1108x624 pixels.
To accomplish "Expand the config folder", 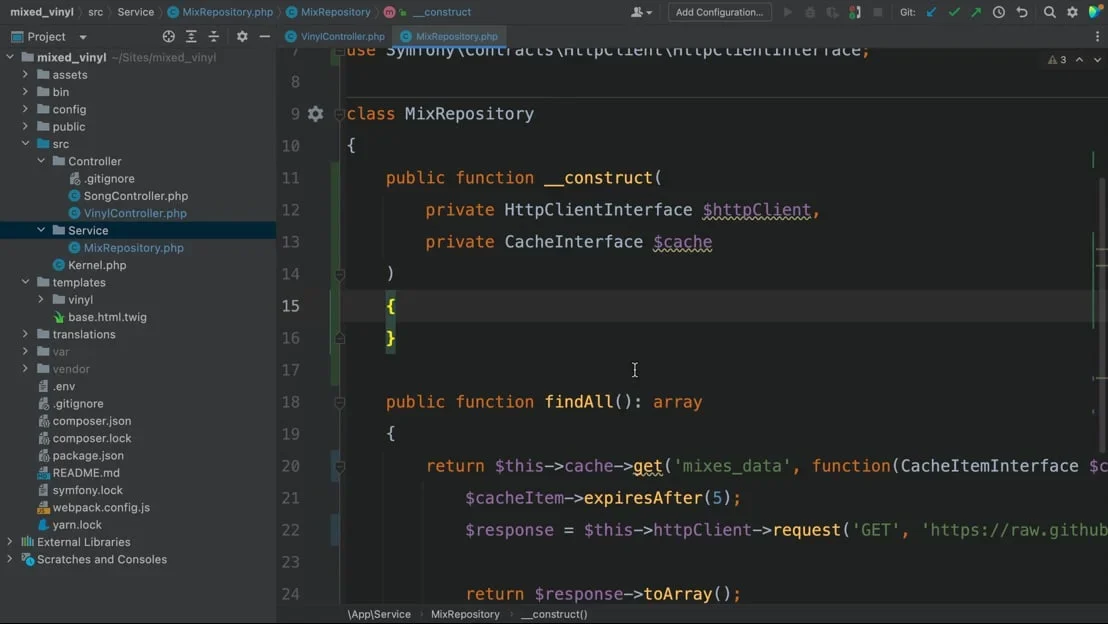I will [25, 109].
